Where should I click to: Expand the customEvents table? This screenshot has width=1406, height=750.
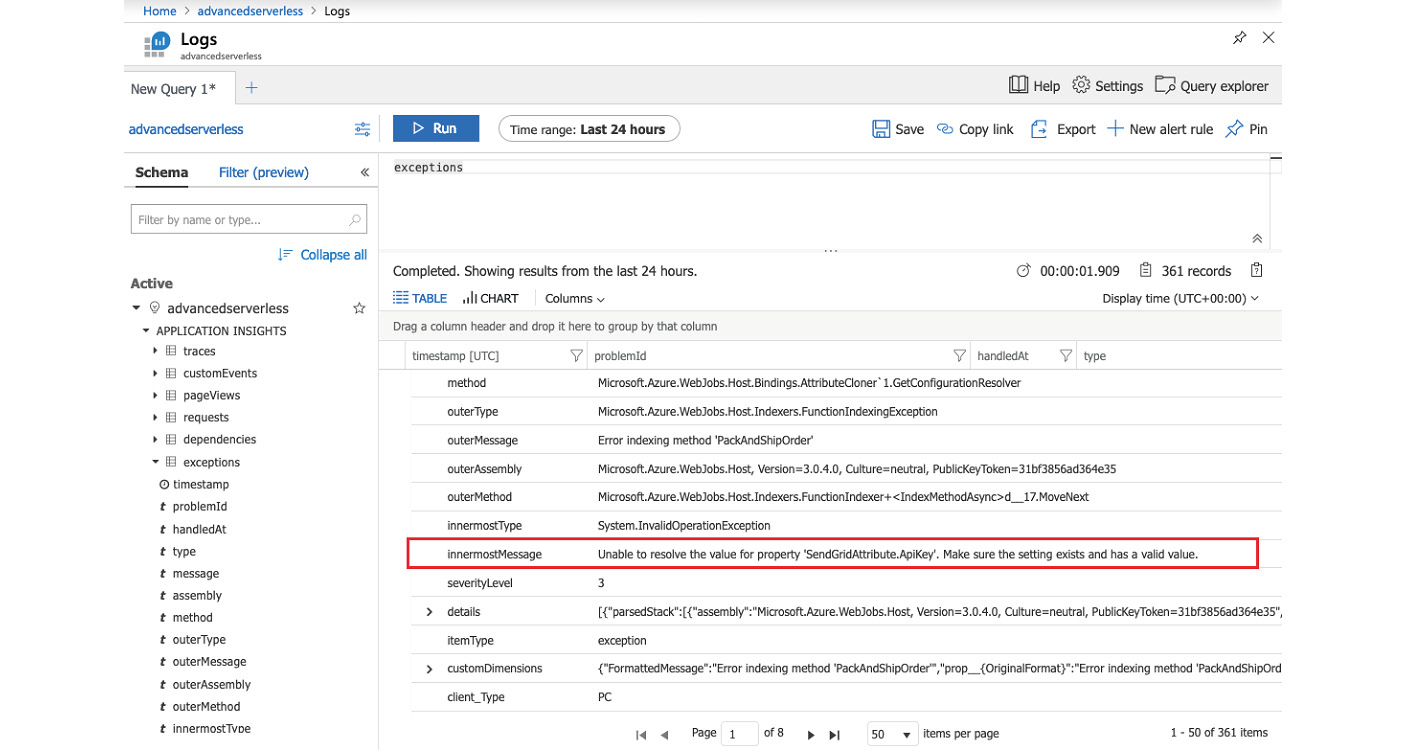coord(155,373)
